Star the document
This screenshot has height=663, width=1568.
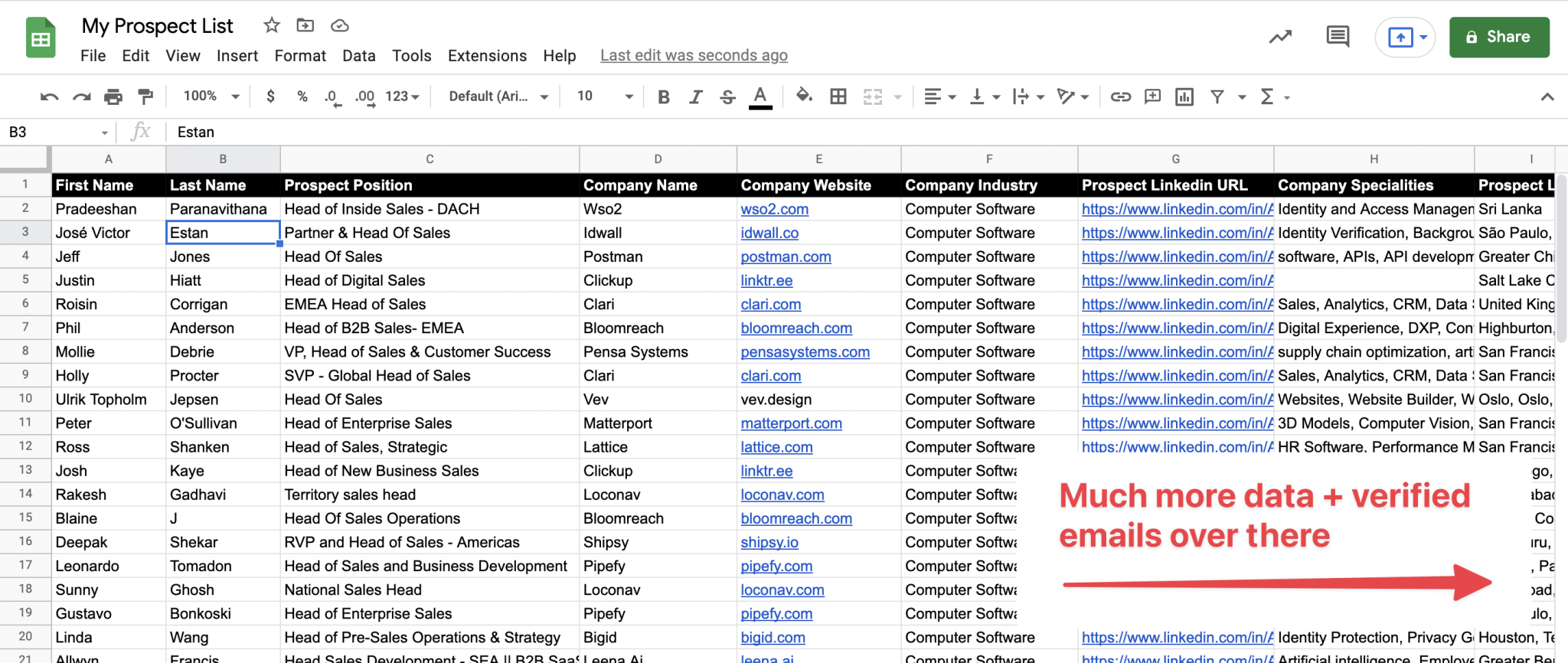[271, 26]
